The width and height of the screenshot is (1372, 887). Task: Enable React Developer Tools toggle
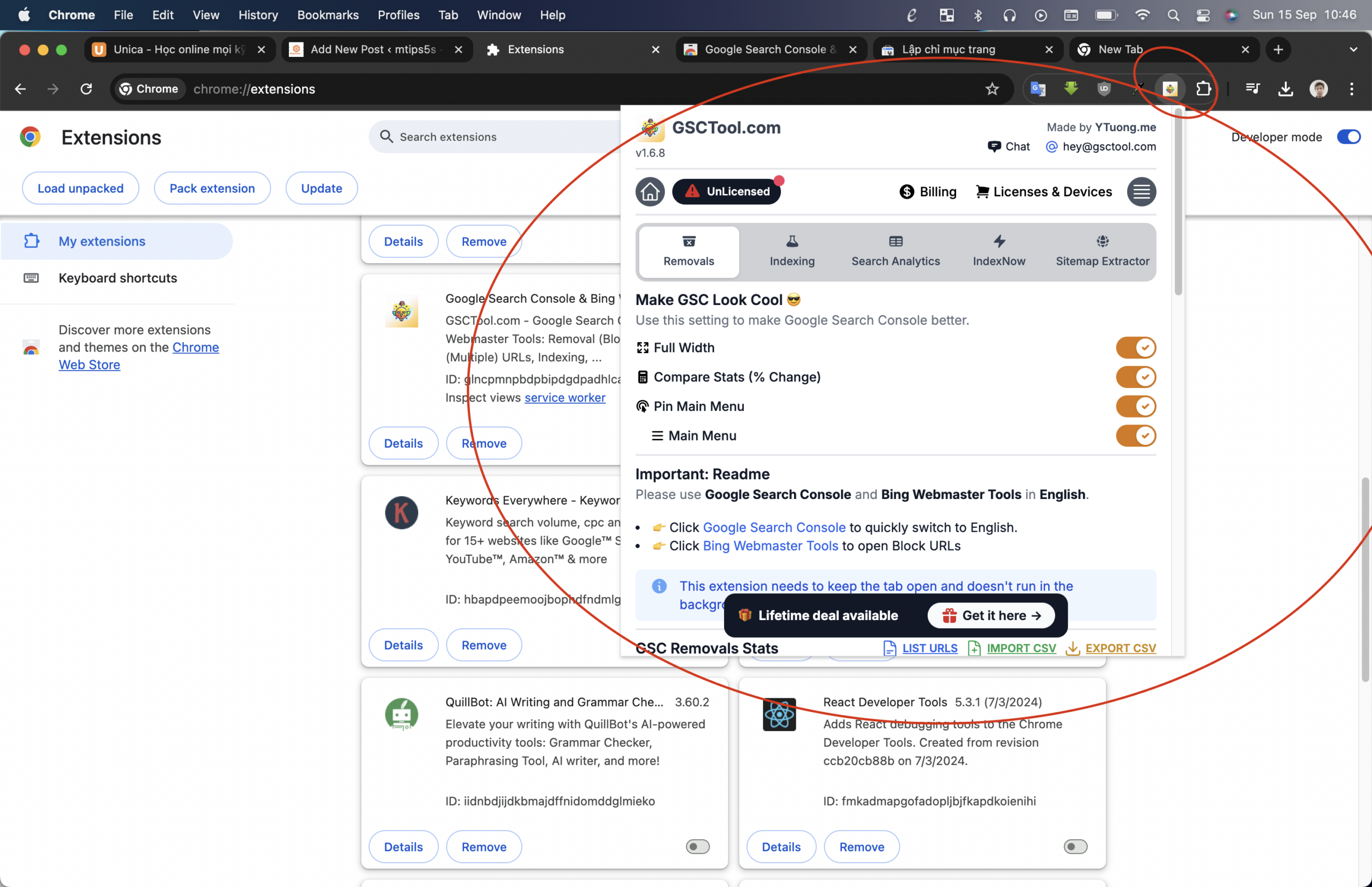pyautogui.click(x=1076, y=847)
